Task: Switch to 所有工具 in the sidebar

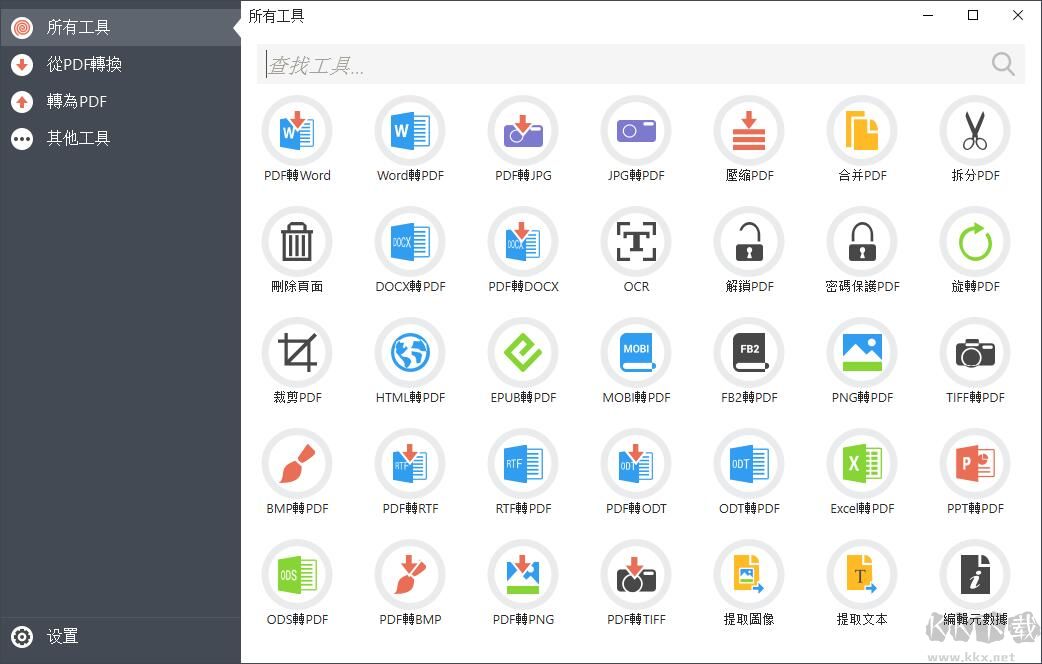Action: click(120, 27)
